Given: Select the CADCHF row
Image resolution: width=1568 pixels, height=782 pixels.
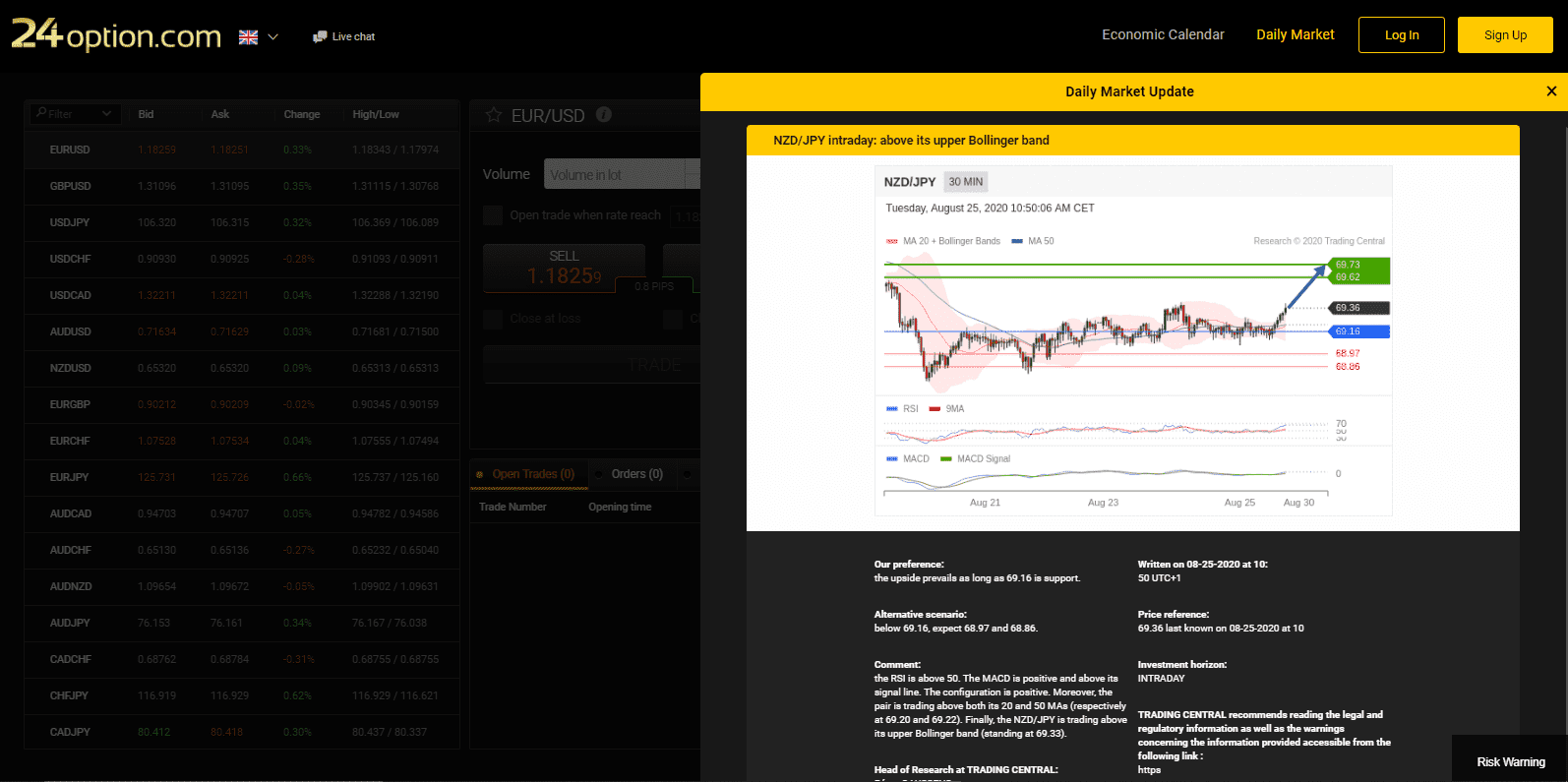Looking at the screenshot, I should point(242,659).
